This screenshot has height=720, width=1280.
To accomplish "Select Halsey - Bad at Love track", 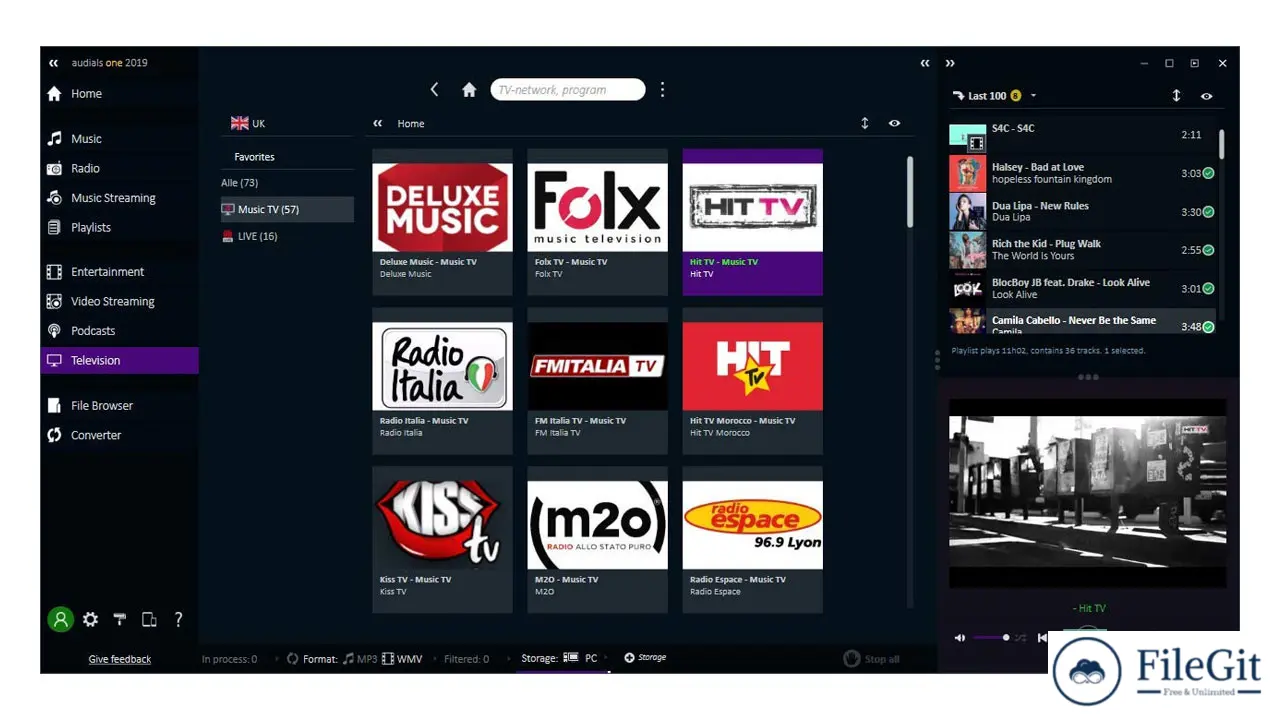I will click(1082, 174).
